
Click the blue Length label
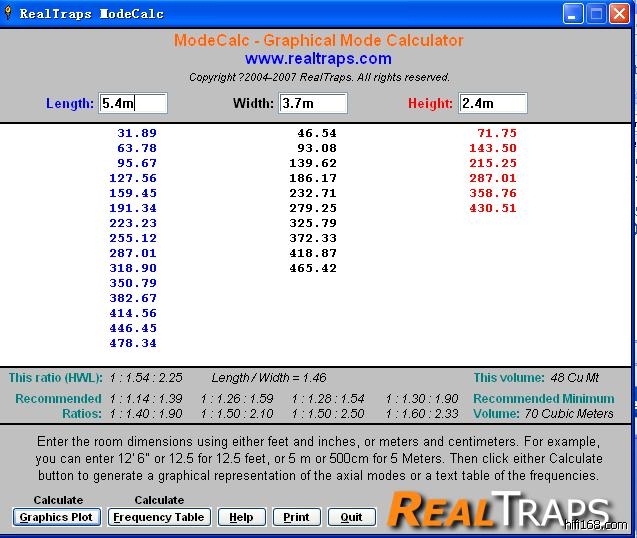(x=70, y=104)
